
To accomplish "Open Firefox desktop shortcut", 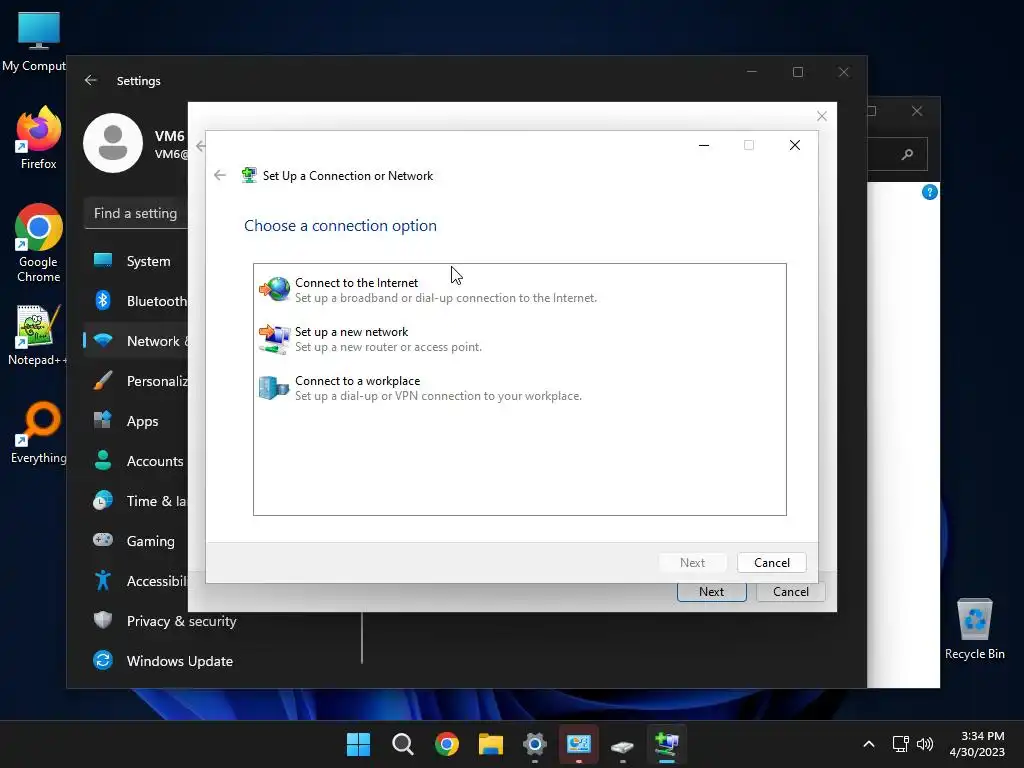I will click(39, 138).
